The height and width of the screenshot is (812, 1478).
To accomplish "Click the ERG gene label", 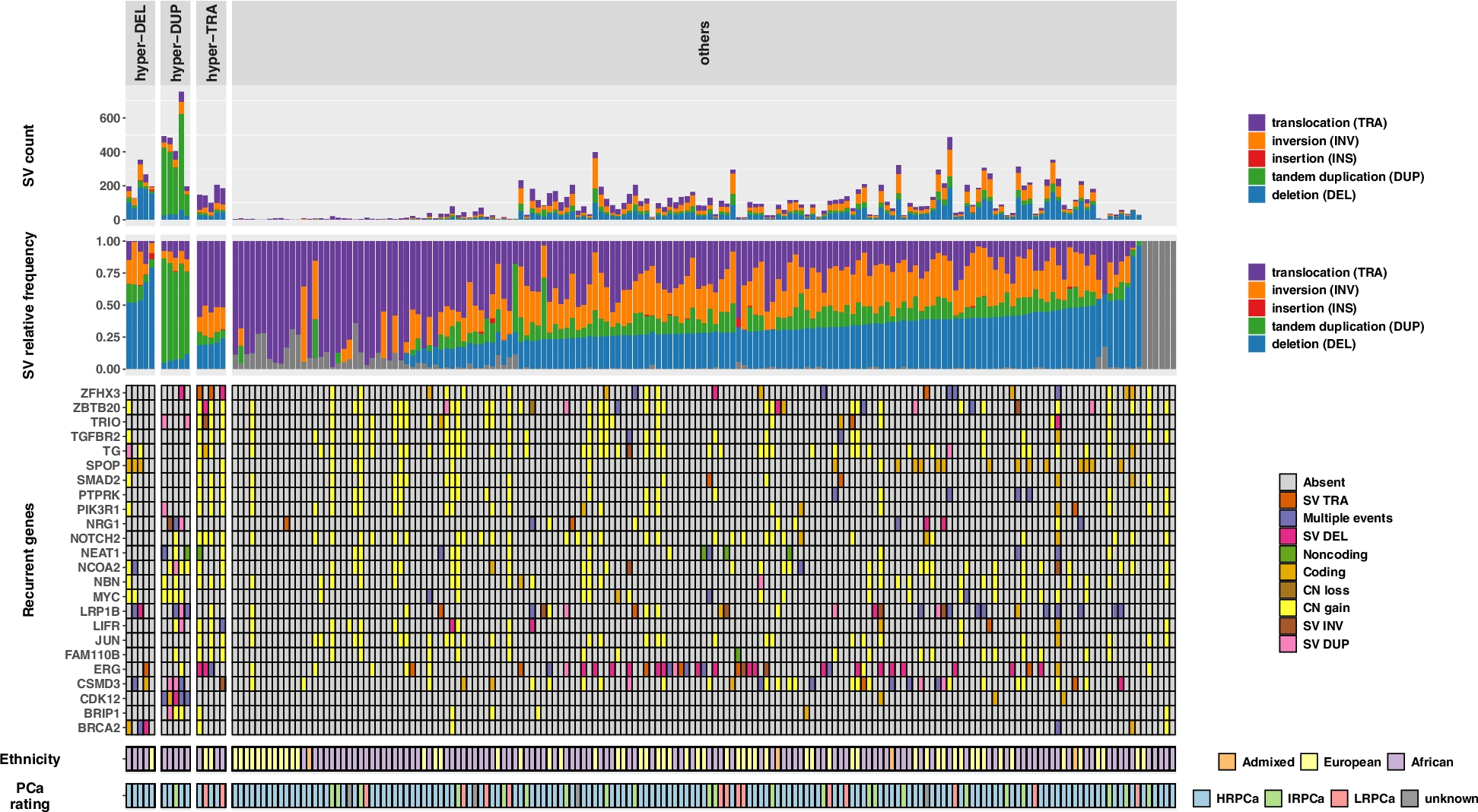I will [107, 669].
